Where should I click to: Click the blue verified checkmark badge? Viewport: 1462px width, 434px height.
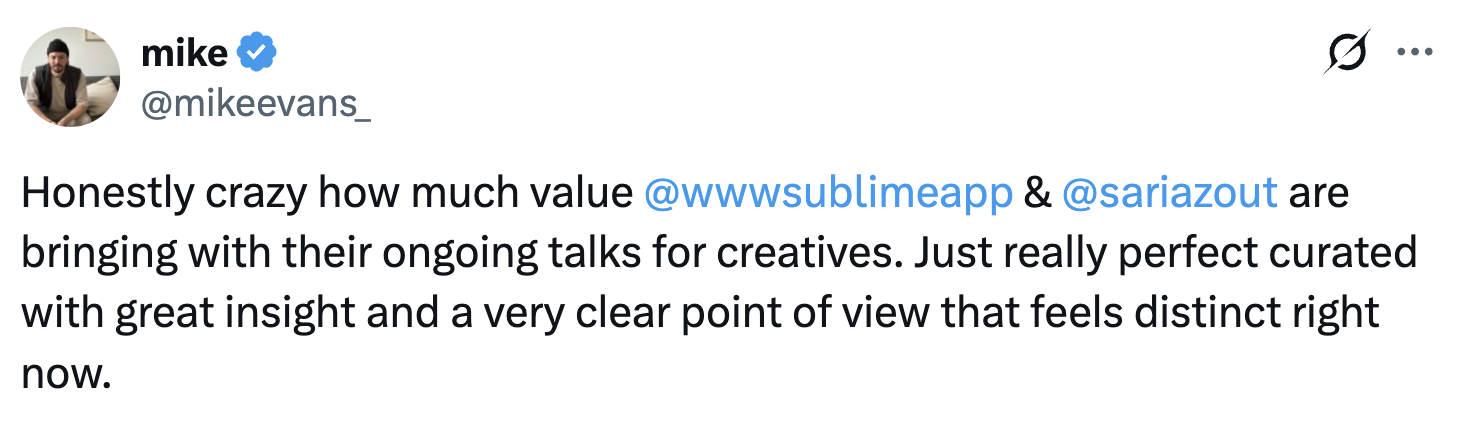pos(258,53)
